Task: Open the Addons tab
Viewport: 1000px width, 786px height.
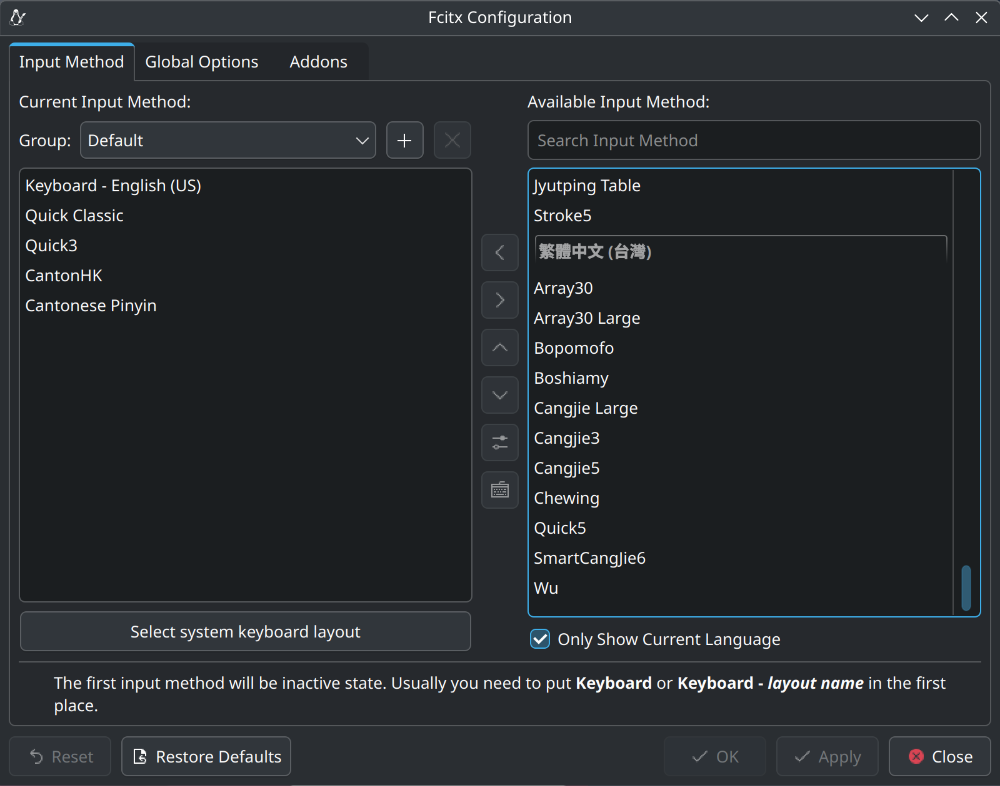Action: (318, 62)
